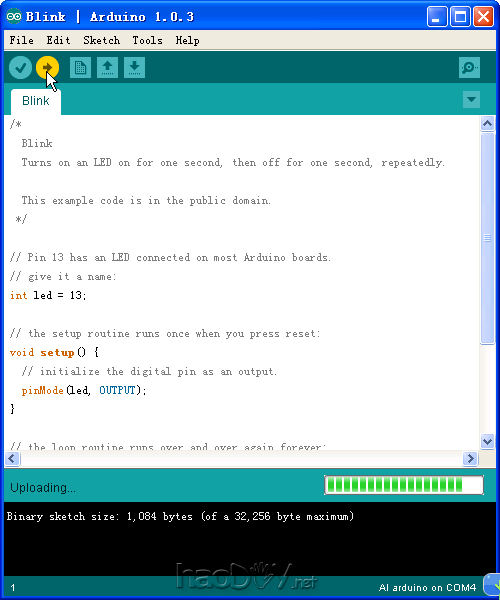500x600 pixels.
Task: Click the "setup routine runs once" comment
Action: pyautogui.click(x=165, y=334)
